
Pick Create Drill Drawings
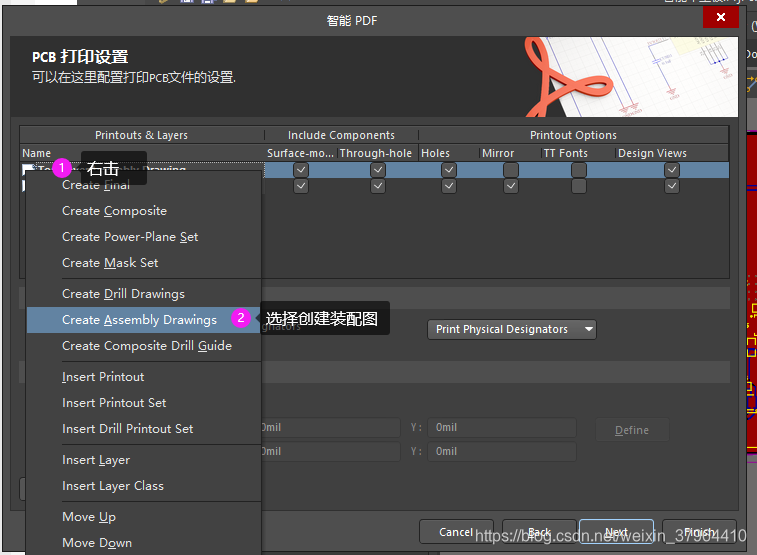[x=144, y=294]
